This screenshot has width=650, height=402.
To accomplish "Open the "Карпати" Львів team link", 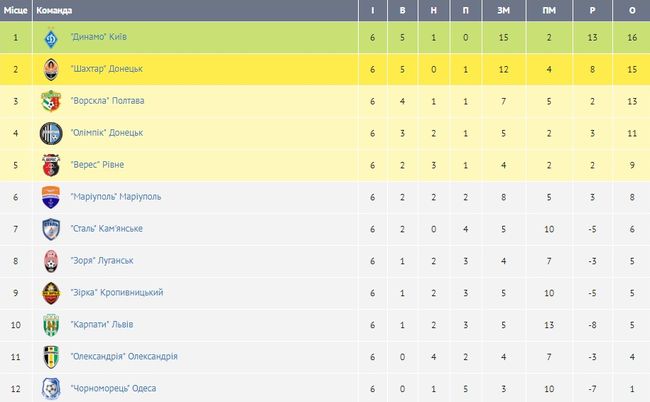I will click(x=102, y=325).
